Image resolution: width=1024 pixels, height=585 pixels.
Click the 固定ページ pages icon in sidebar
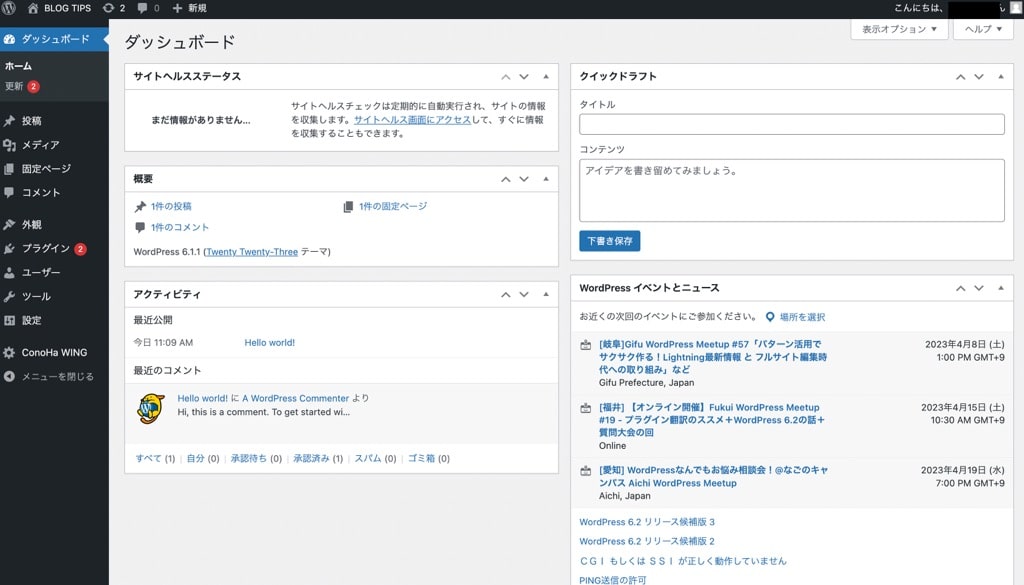coord(9,168)
